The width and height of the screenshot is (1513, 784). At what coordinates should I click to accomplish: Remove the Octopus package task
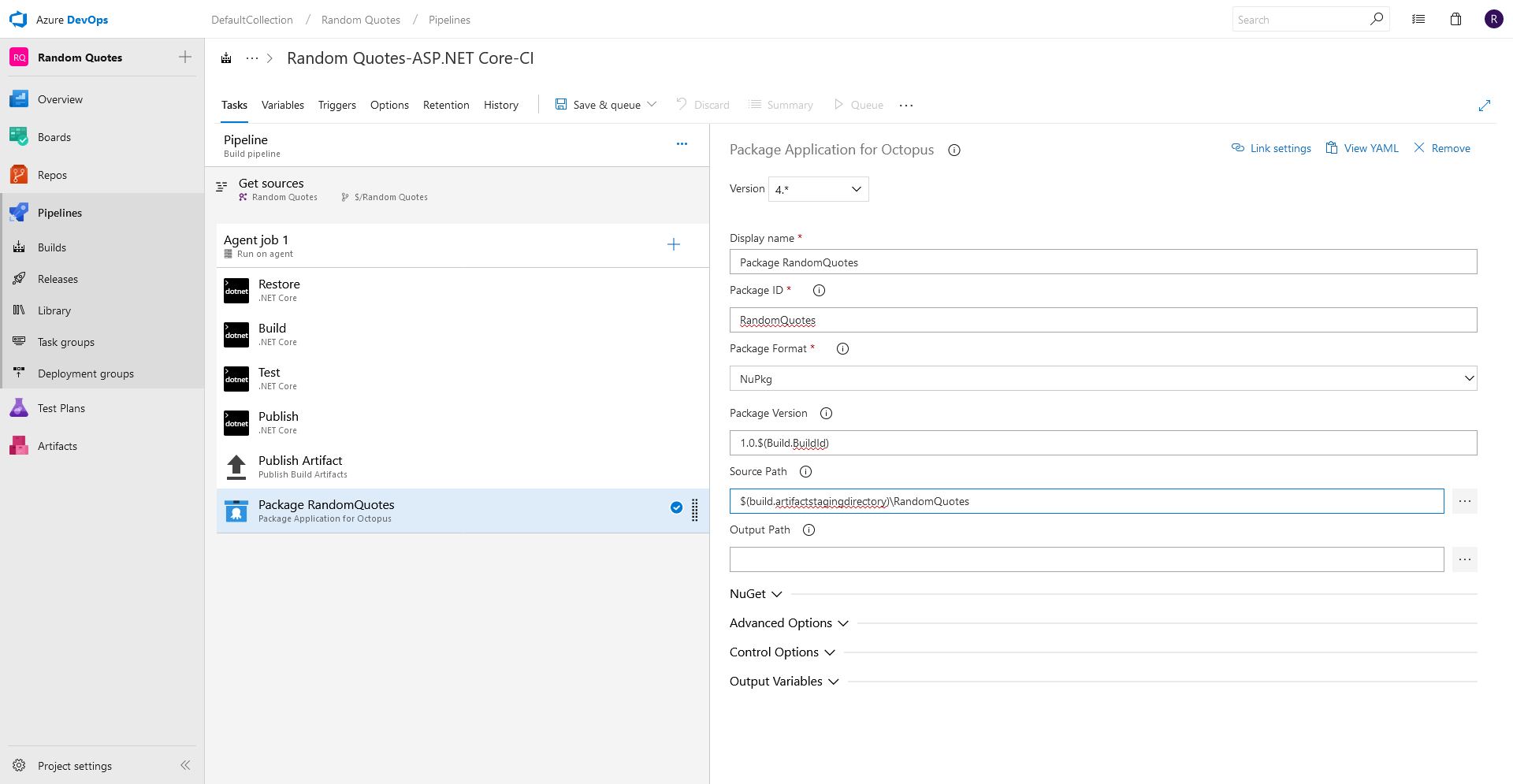pyautogui.click(x=1442, y=148)
